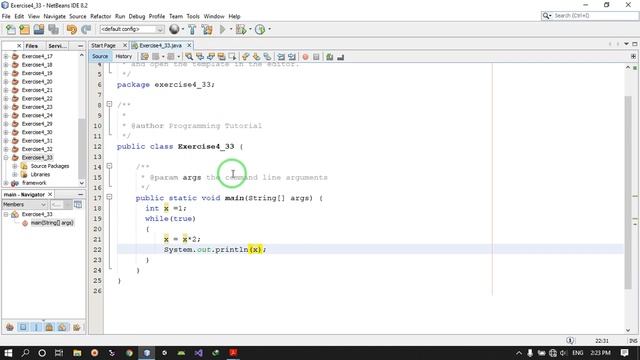Click Next Bookmark editor icon
Viewport: 640px width, 360px height.
click(x=256, y=57)
